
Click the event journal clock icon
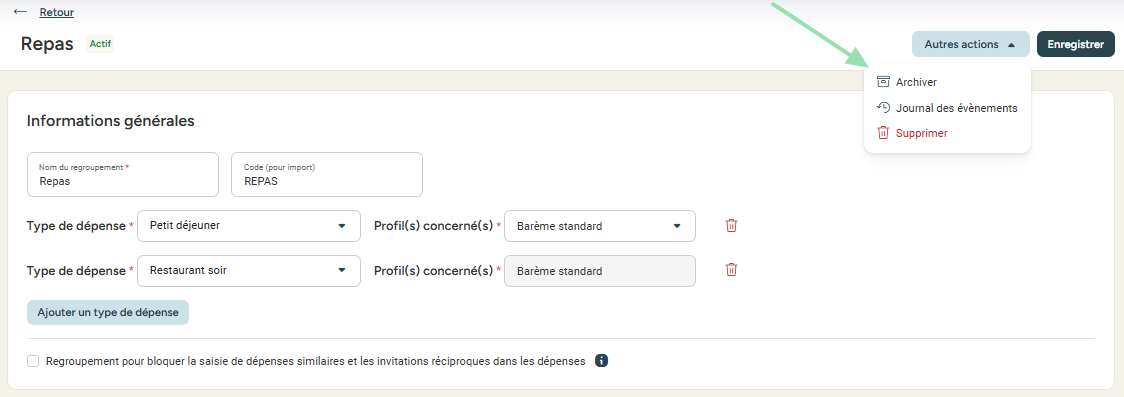click(x=883, y=108)
